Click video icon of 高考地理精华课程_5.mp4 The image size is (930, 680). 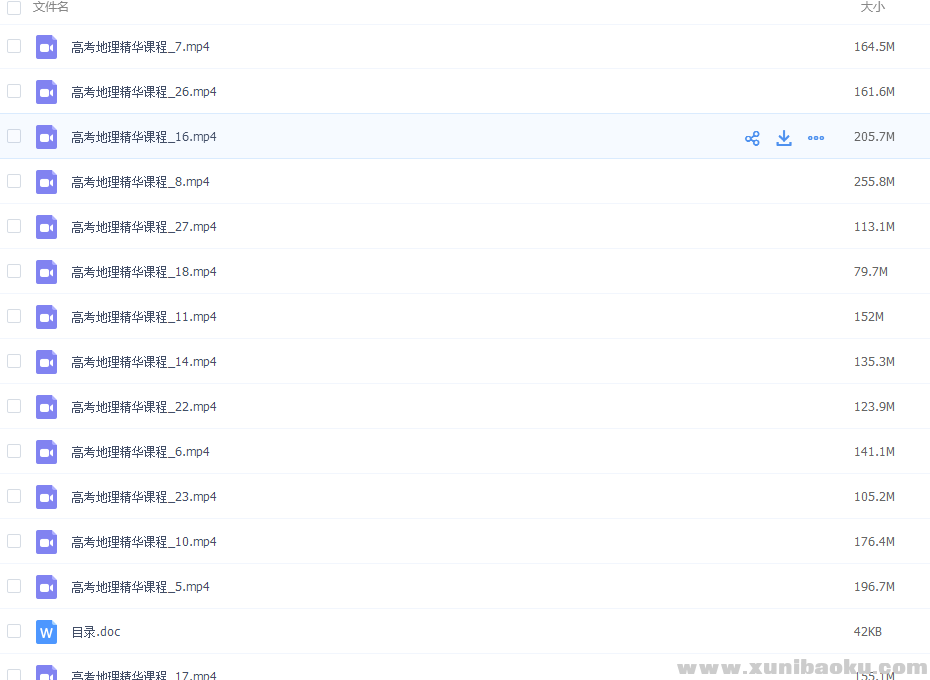47,587
